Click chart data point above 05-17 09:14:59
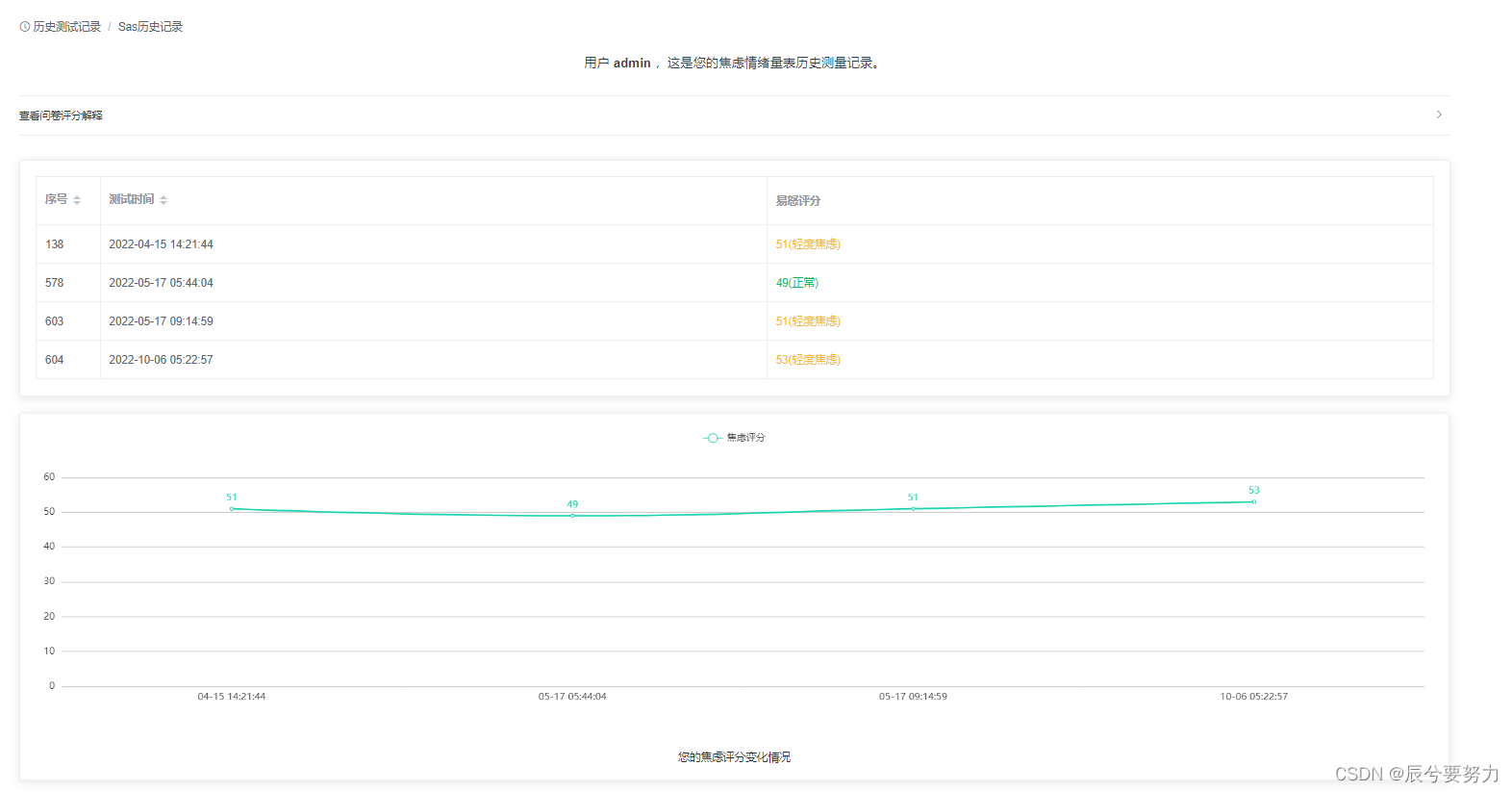 point(913,509)
